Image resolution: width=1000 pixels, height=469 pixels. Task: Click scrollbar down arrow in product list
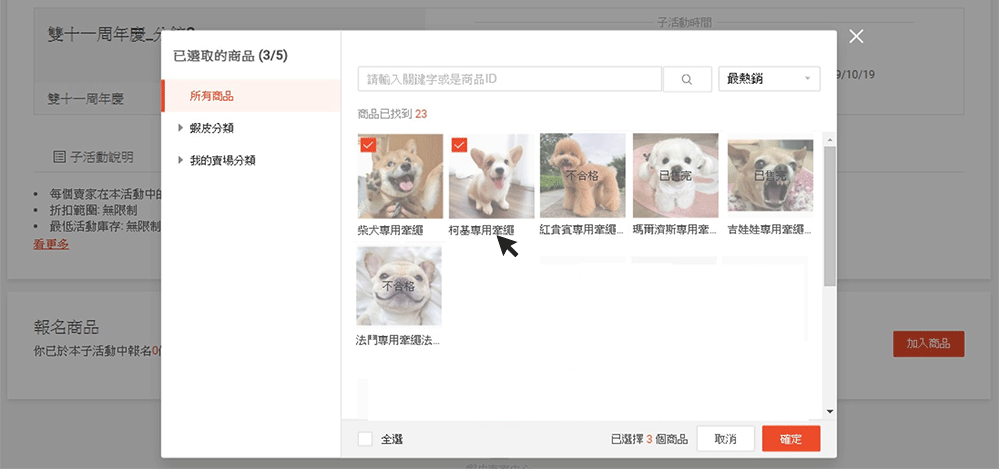point(829,411)
